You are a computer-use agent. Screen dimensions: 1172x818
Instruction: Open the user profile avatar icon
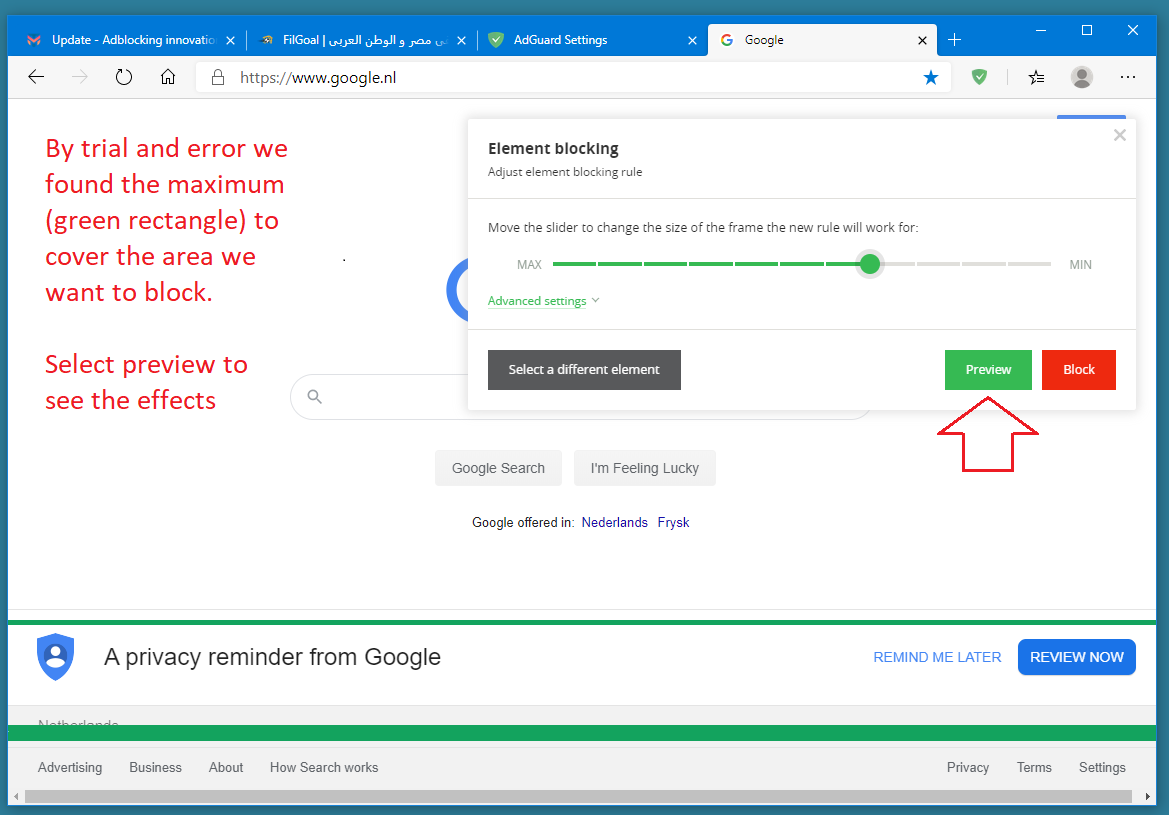pos(1081,77)
